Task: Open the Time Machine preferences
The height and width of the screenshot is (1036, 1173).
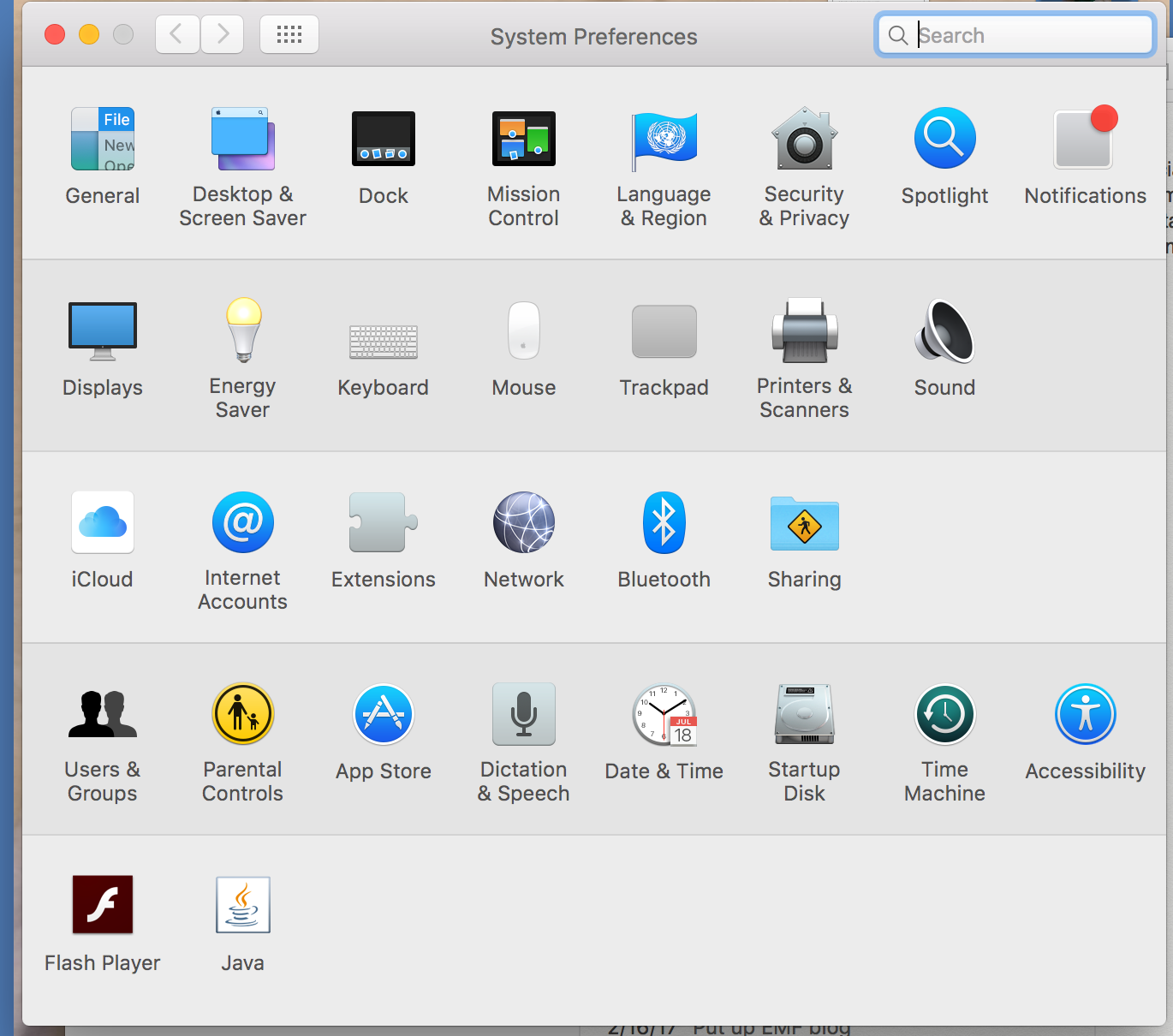Action: tap(945, 714)
